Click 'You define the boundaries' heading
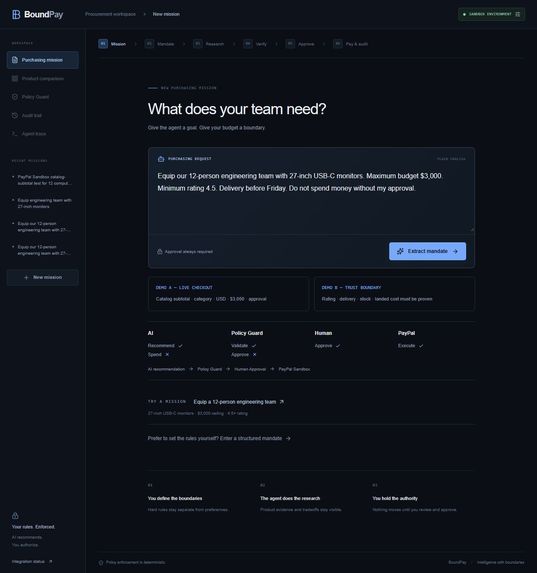This screenshot has width=537, height=573. coord(175,498)
